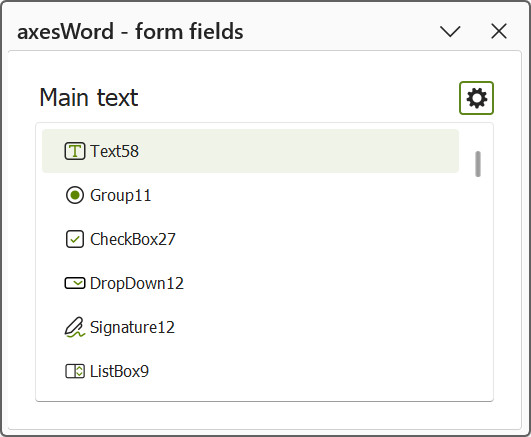Close the axesWord form fields pane
Image resolution: width=531 pixels, height=437 pixels.
coord(499,32)
